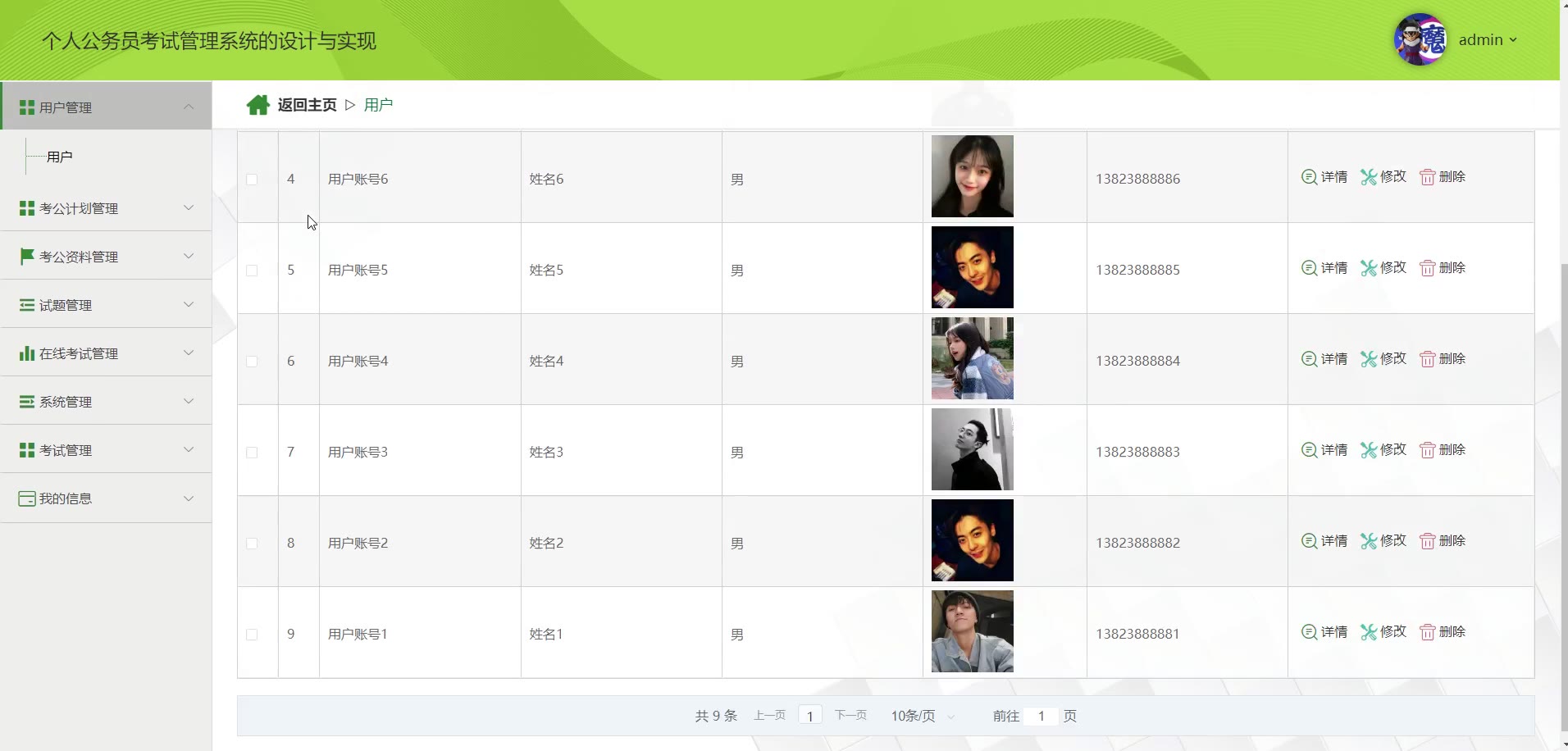Screen dimensions: 1568x751
Task: Click the 下一页 next page button
Action: coord(850,716)
